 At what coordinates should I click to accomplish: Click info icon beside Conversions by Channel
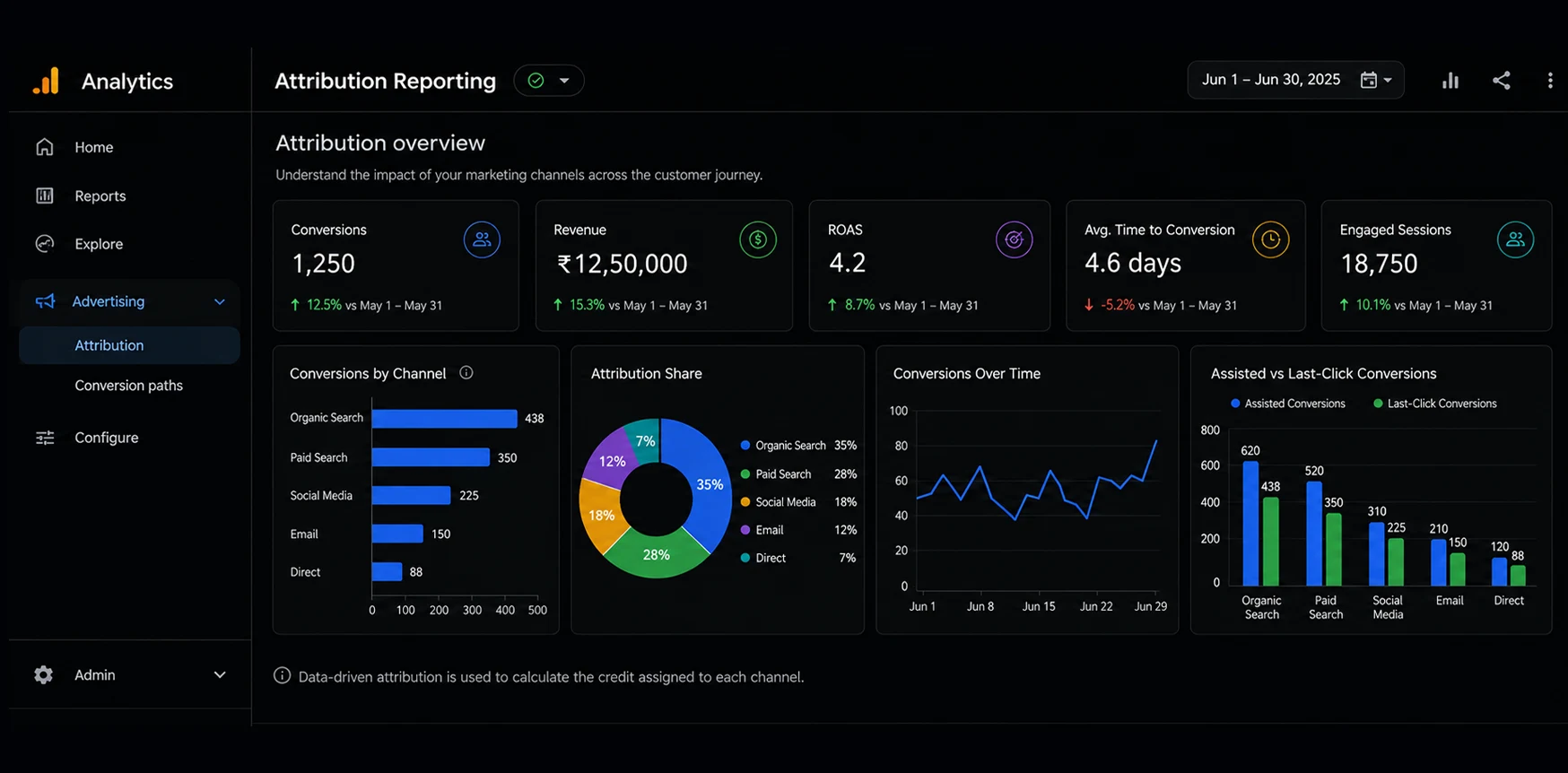(x=466, y=373)
